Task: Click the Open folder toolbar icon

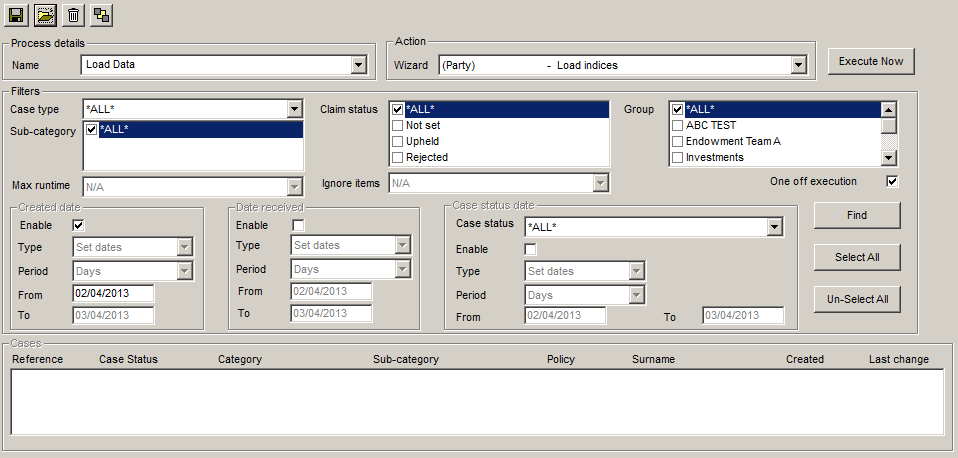Action: tap(45, 15)
